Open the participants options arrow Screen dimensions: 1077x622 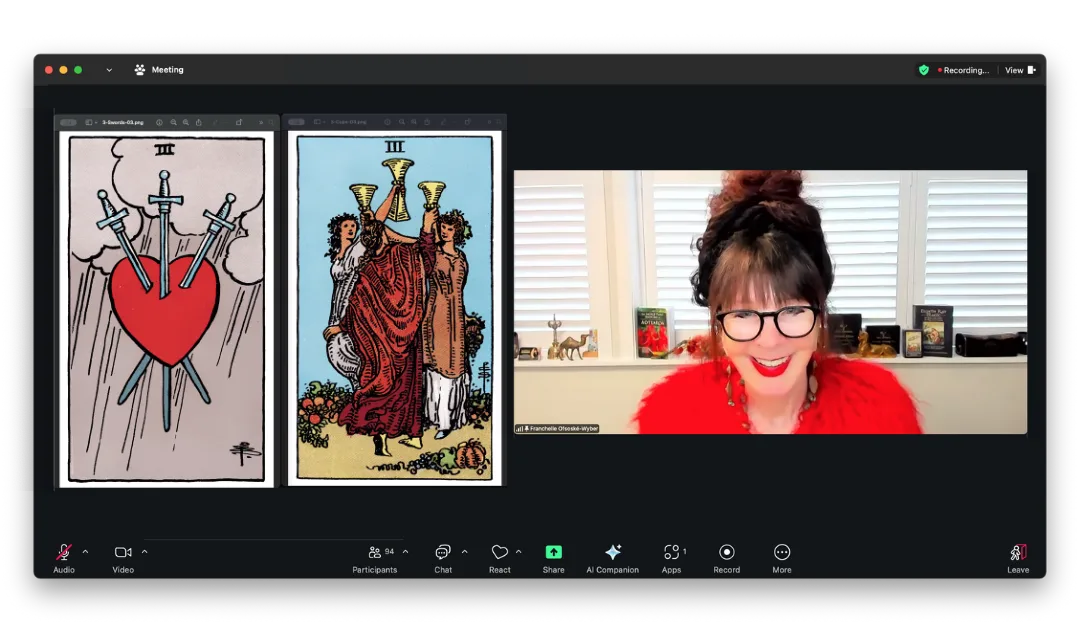[405, 552]
